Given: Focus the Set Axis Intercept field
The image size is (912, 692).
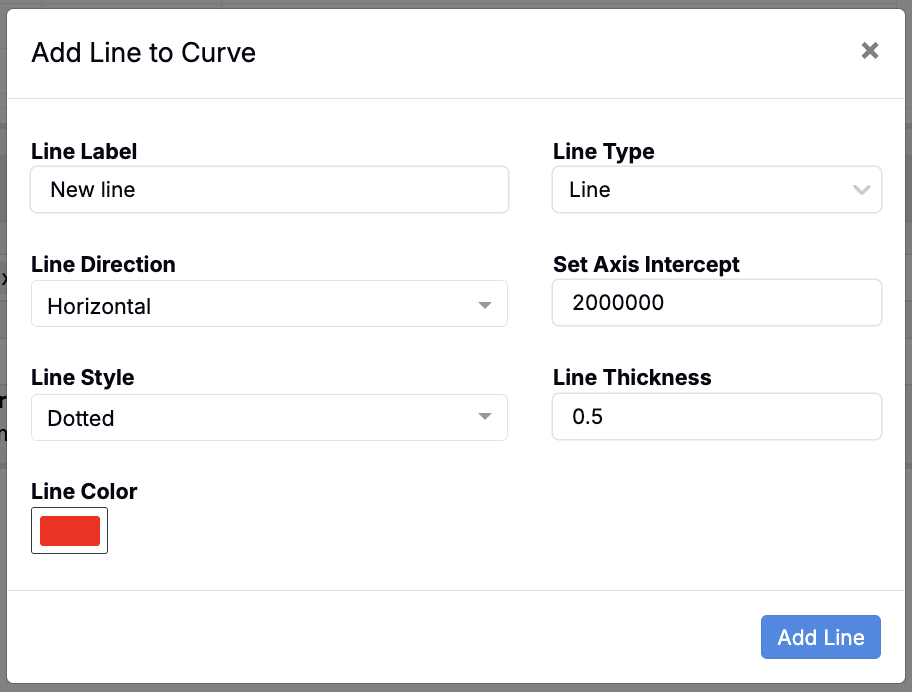Looking at the screenshot, I should (x=716, y=303).
